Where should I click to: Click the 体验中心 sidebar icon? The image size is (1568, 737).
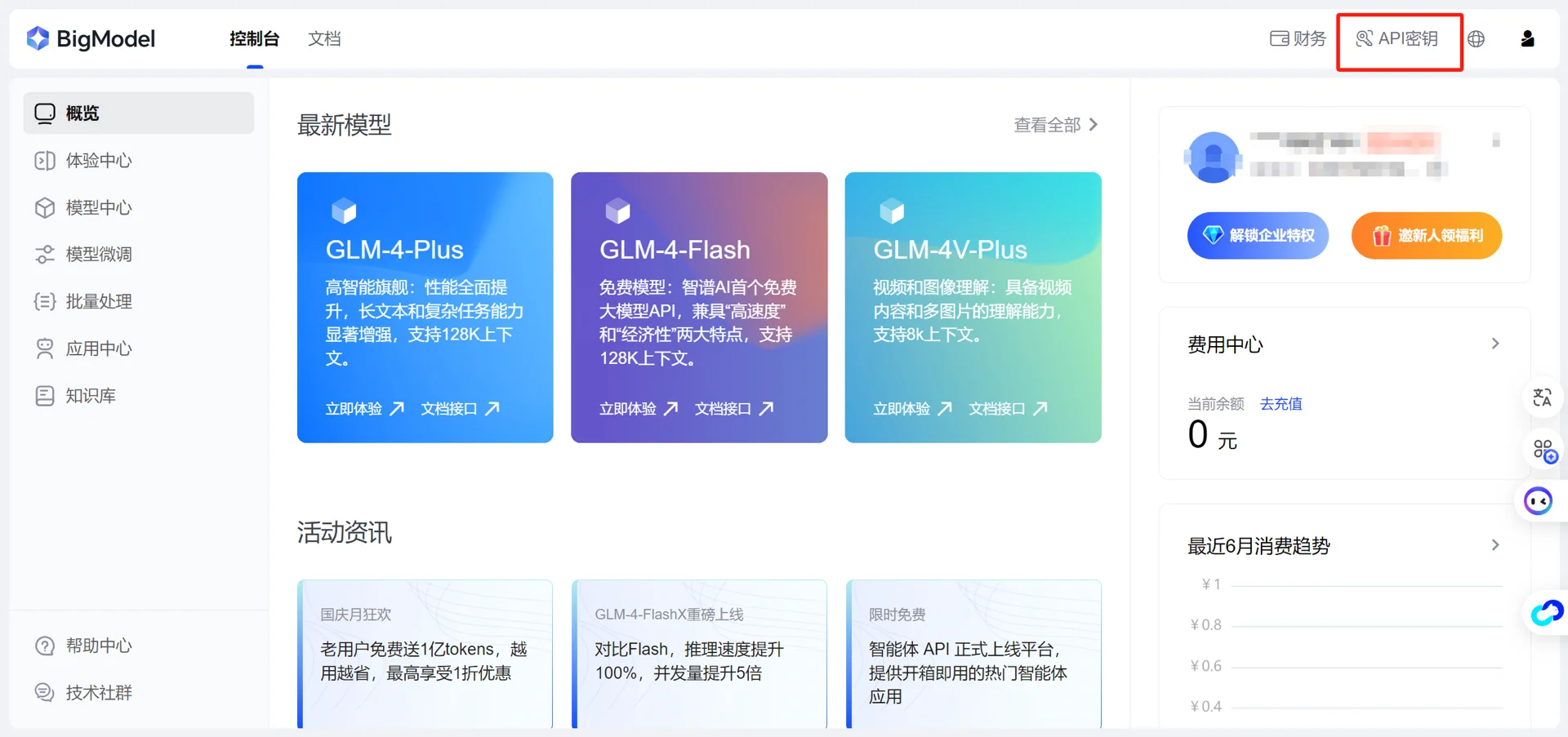click(45, 161)
